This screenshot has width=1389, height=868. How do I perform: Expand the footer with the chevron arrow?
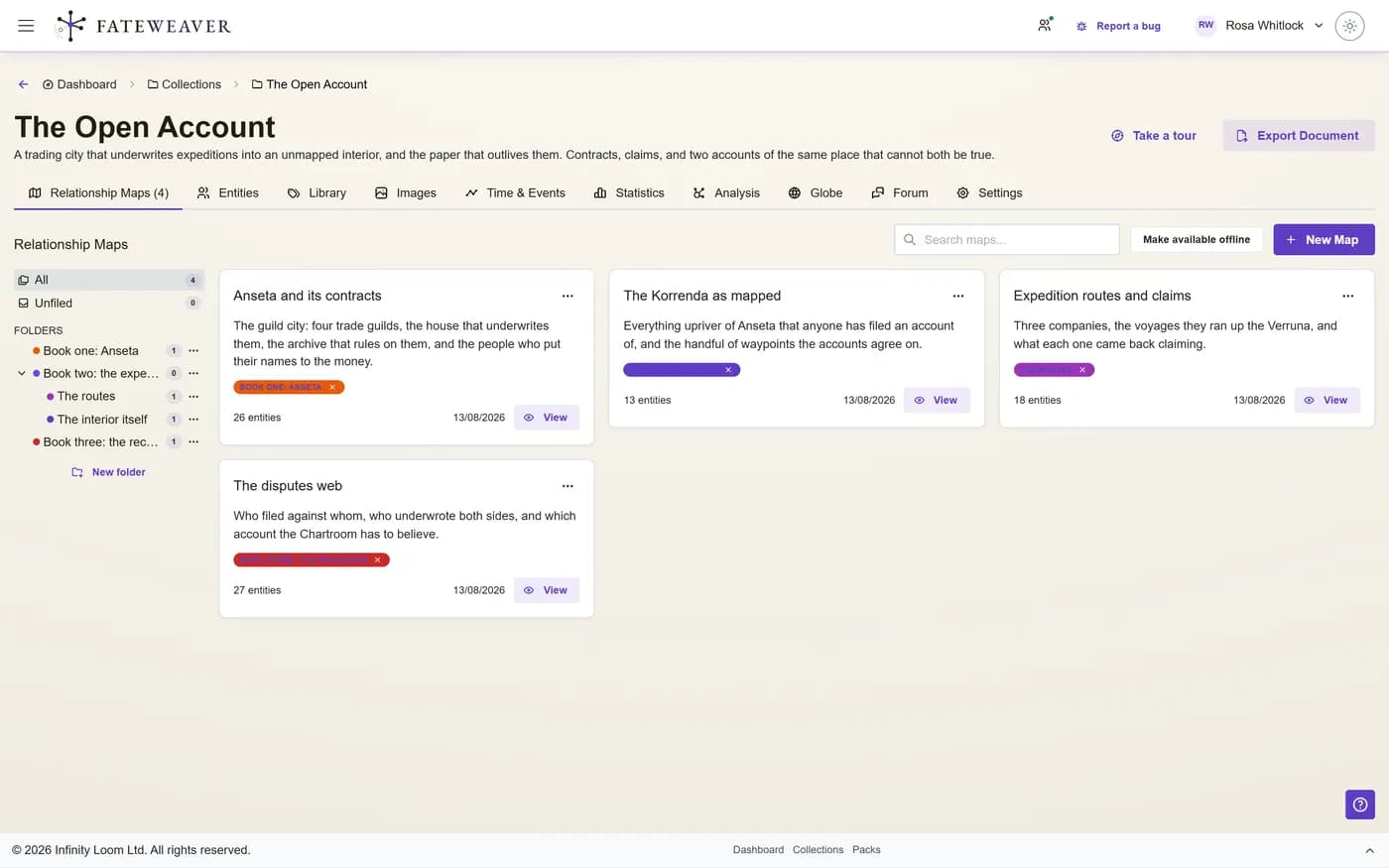click(1369, 850)
